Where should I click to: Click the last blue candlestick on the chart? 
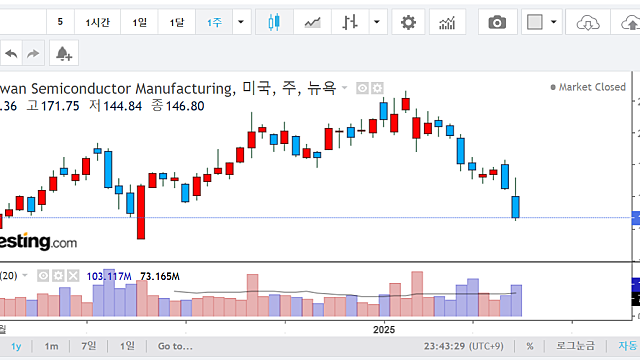click(516, 207)
